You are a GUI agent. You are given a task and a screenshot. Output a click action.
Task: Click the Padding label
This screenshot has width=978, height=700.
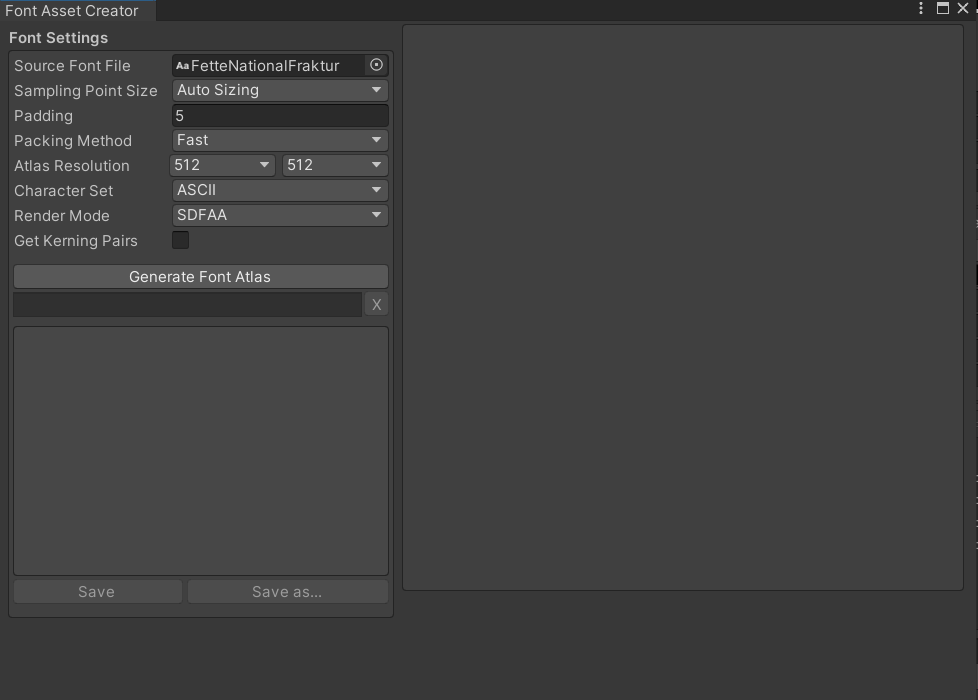coord(44,115)
